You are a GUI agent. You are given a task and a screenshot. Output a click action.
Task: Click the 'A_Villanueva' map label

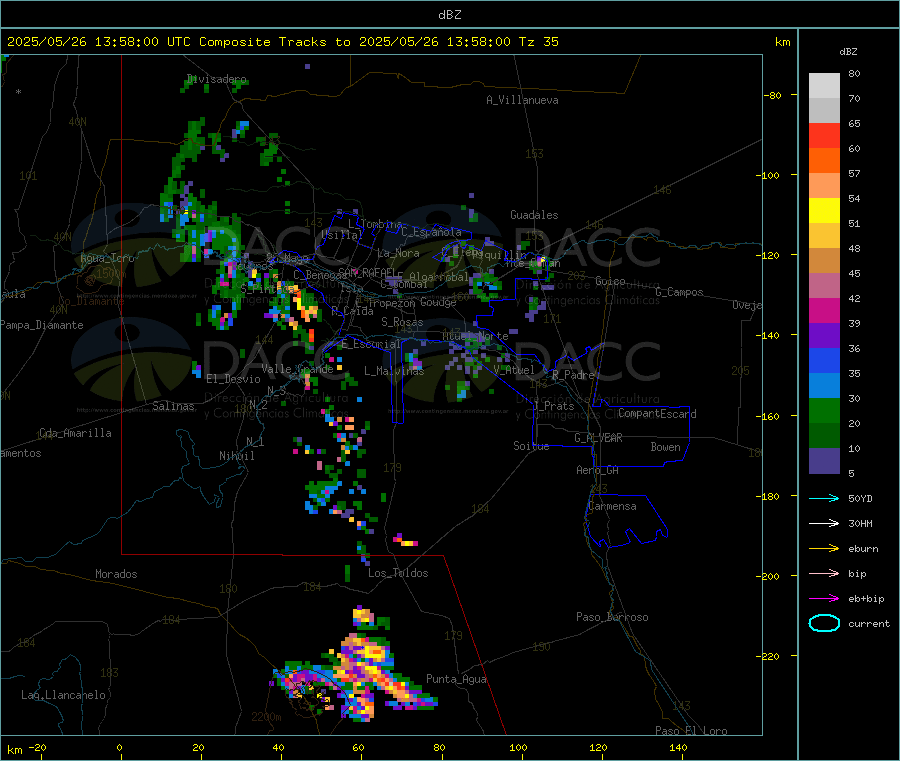522,100
